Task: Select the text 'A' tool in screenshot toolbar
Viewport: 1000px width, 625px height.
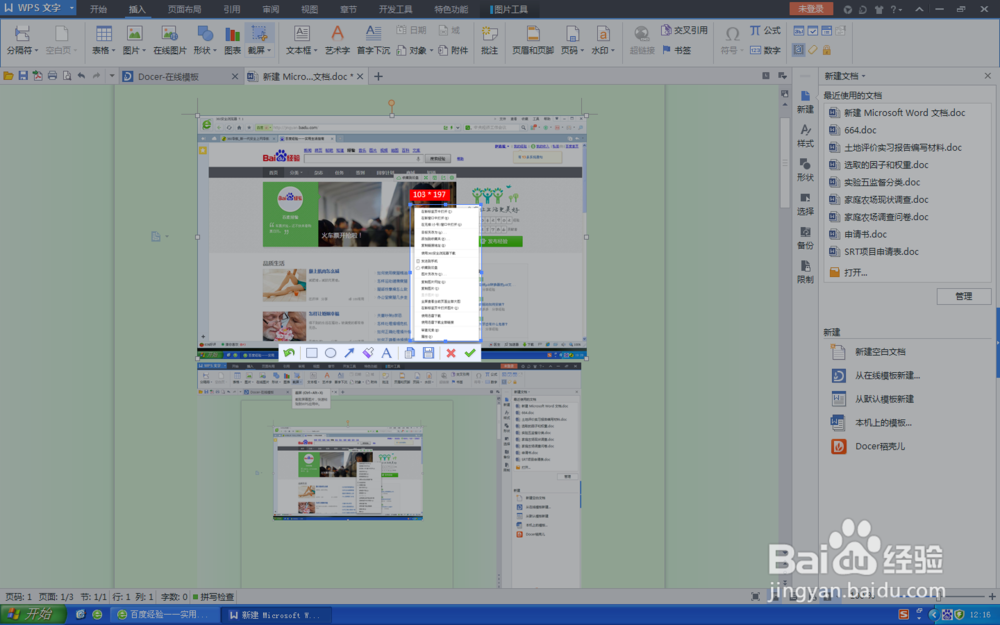Action: 386,353
